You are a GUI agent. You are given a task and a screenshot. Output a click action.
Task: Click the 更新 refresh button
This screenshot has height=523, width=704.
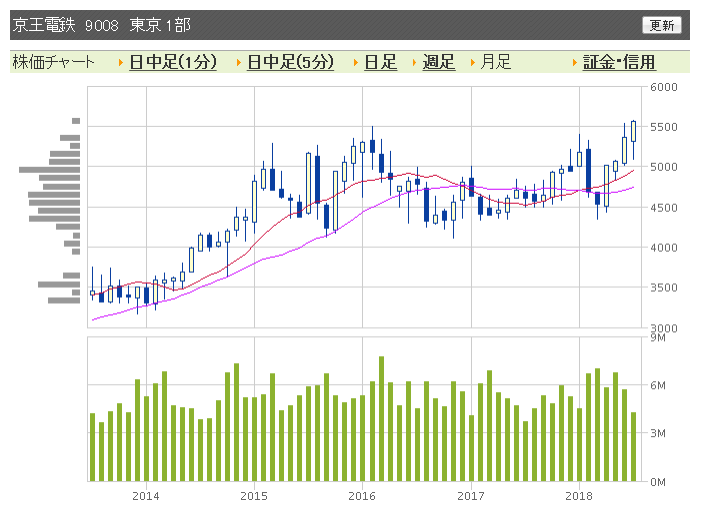(661, 25)
